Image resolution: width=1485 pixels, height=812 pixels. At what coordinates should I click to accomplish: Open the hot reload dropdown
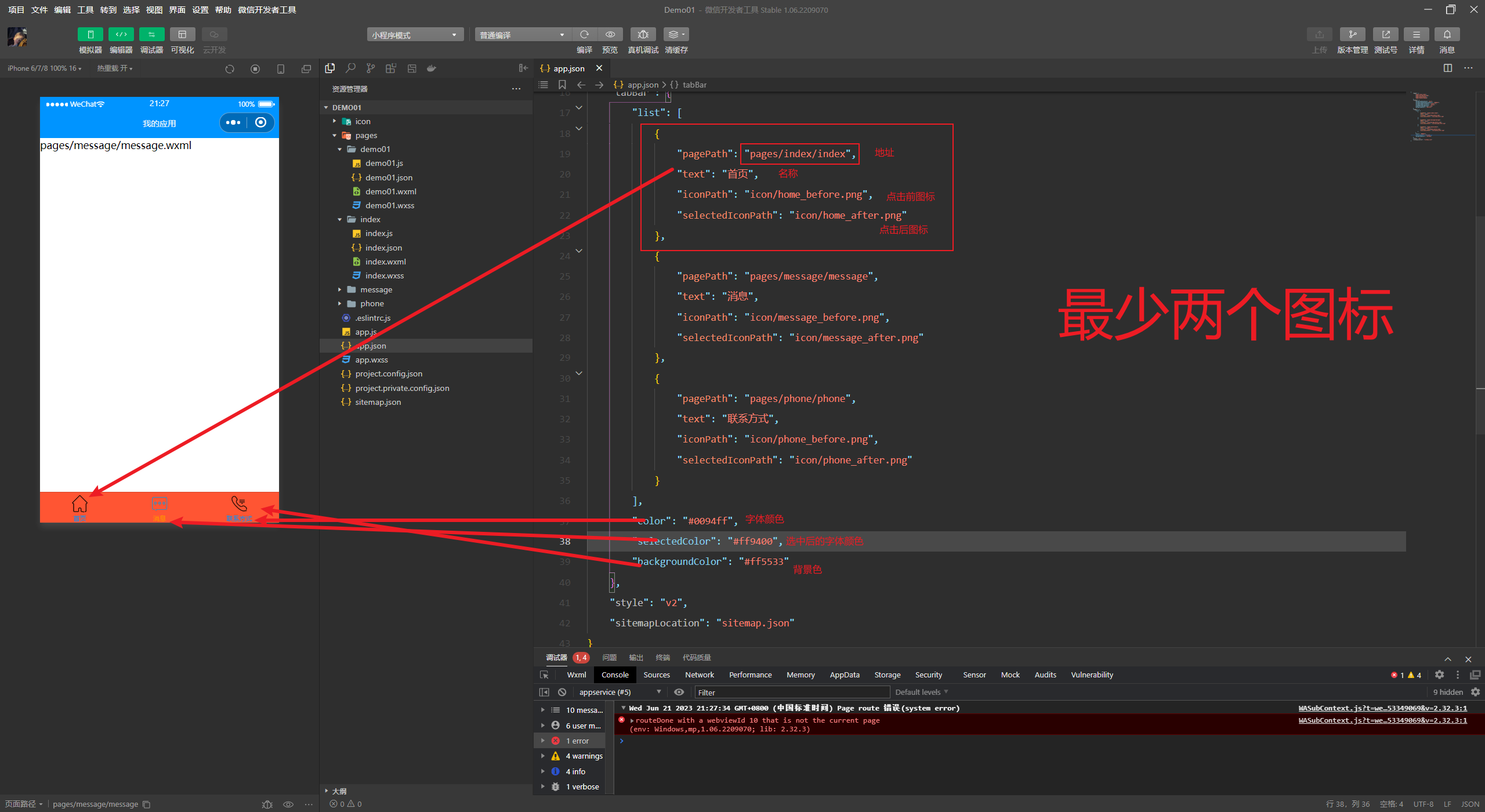click(114, 68)
